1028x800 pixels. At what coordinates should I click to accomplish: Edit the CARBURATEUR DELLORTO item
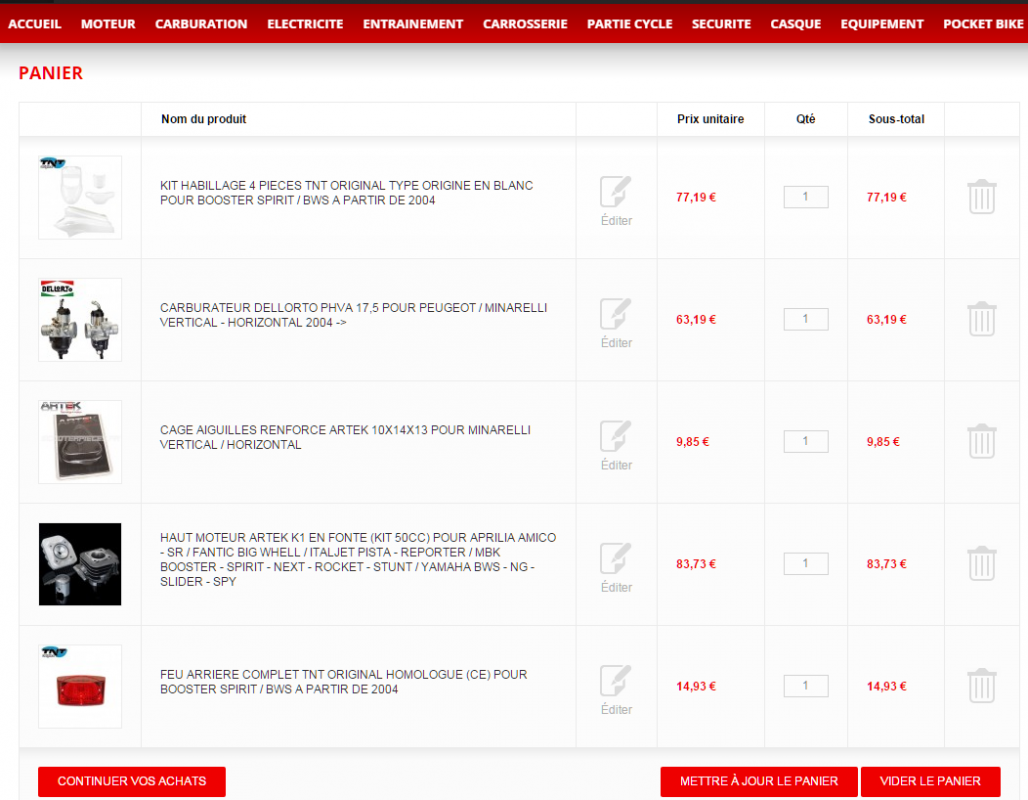point(616,323)
